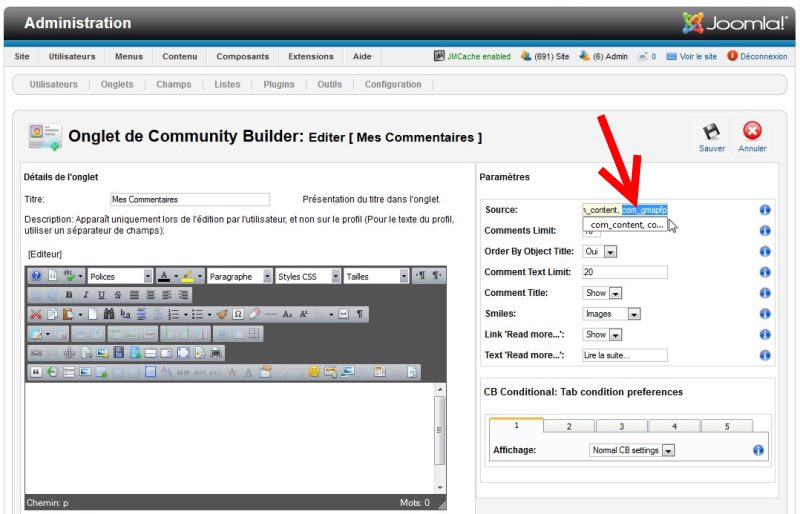Click the binoculars find icon
800x514 pixels.
pyautogui.click(x=109, y=314)
